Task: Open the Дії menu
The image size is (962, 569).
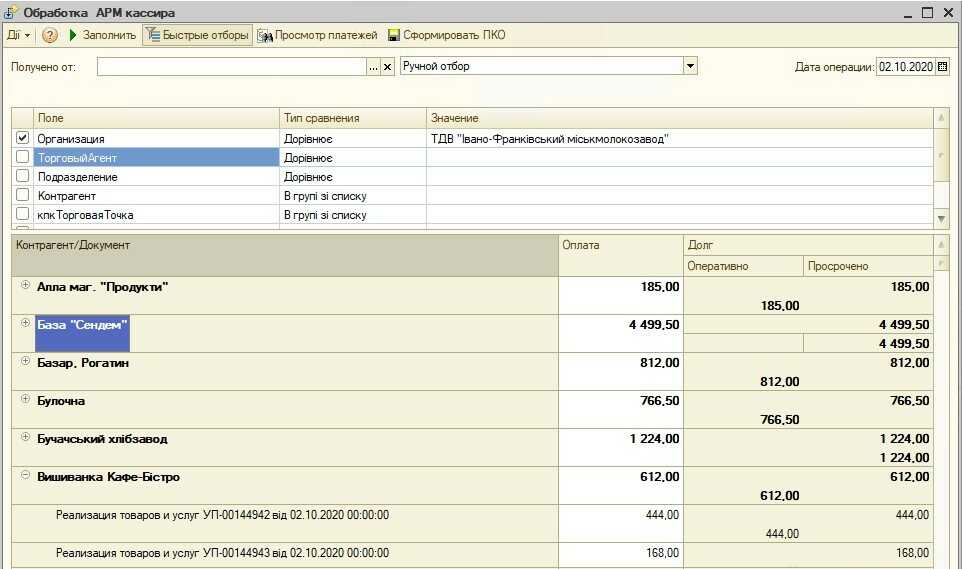Action: (18, 35)
